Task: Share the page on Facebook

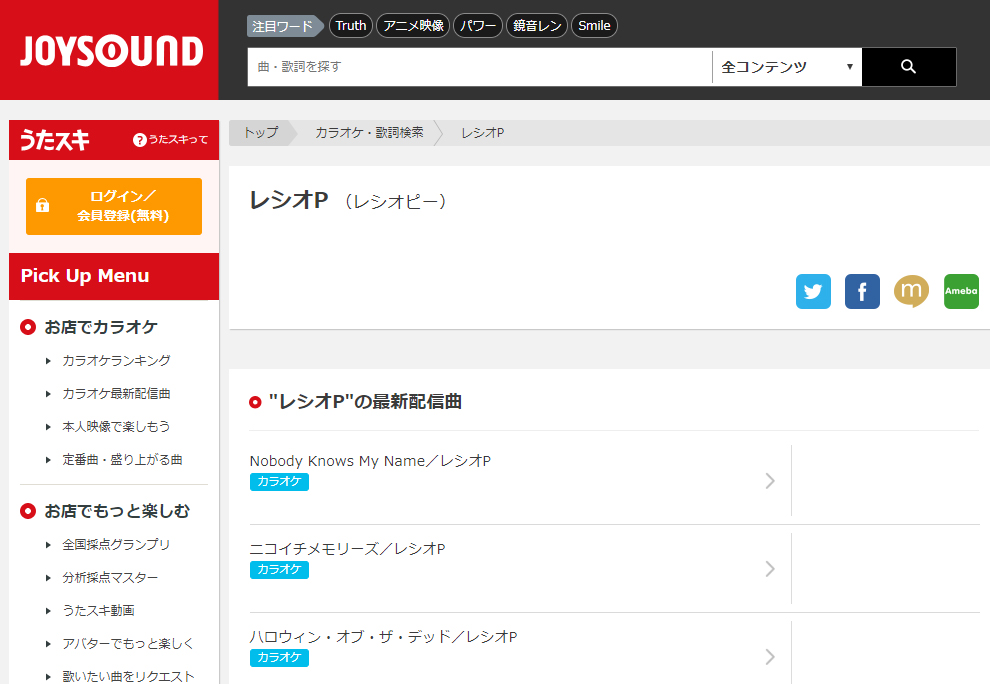Action: pos(862,292)
